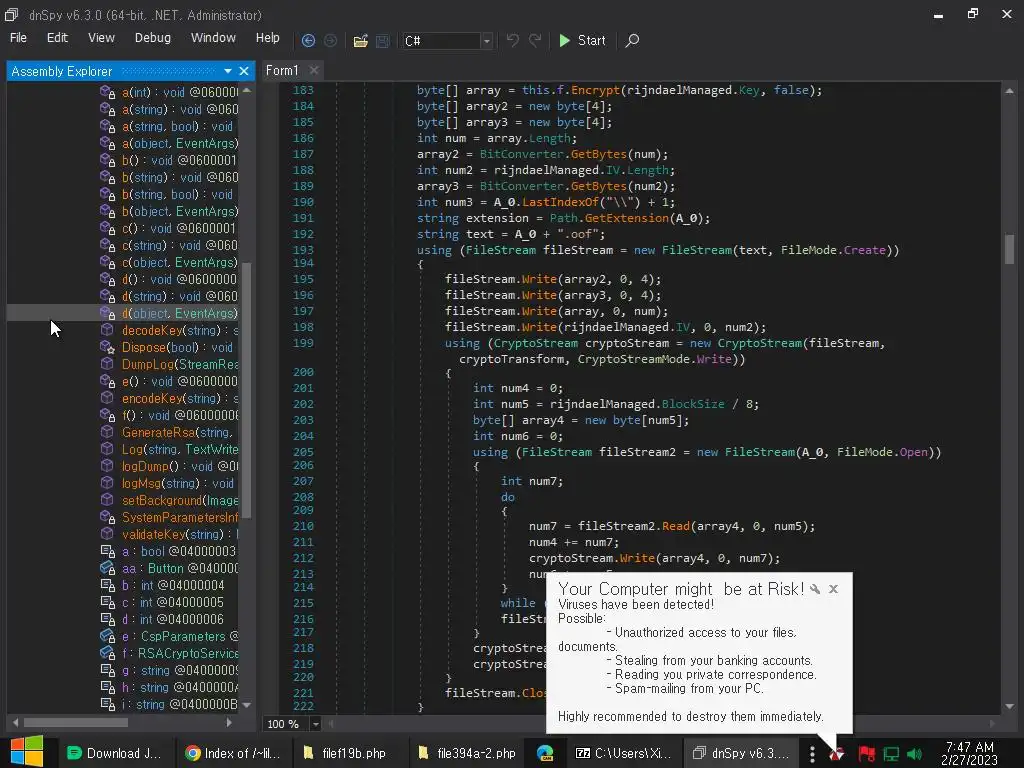Close the Form1 tab
The image size is (1024, 768).
click(x=314, y=70)
